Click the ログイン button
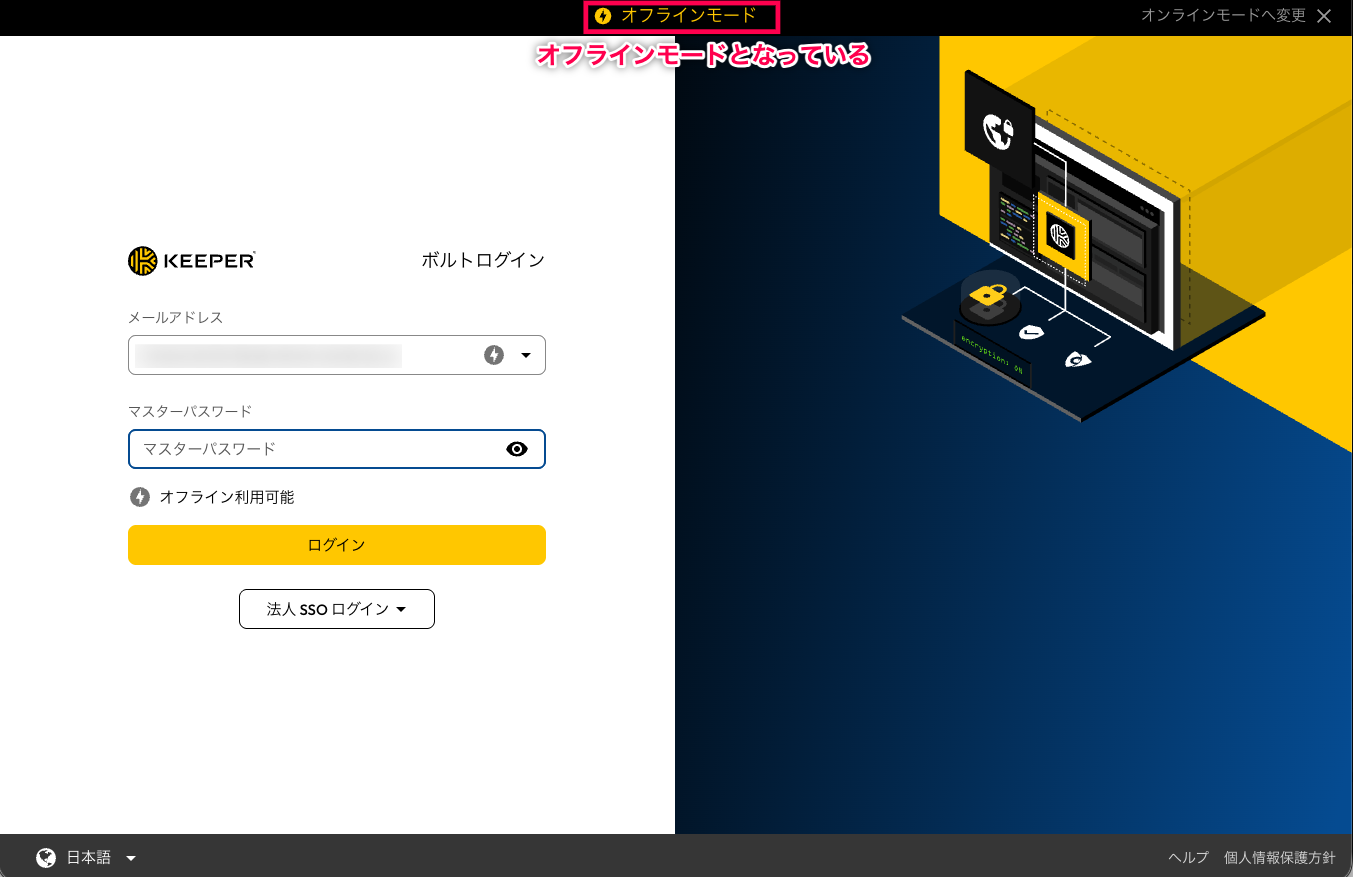 tap(336, 545)
